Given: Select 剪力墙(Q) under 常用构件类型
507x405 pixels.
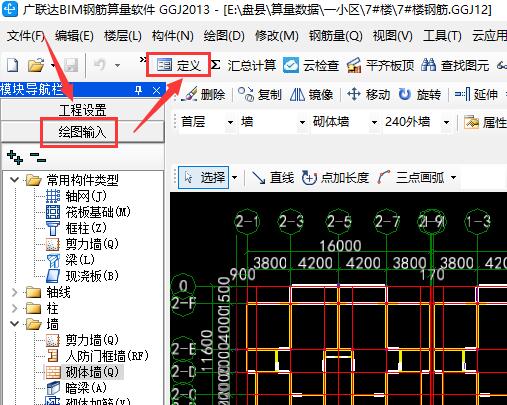Looking at the screenshot, I should click(82, 244).
